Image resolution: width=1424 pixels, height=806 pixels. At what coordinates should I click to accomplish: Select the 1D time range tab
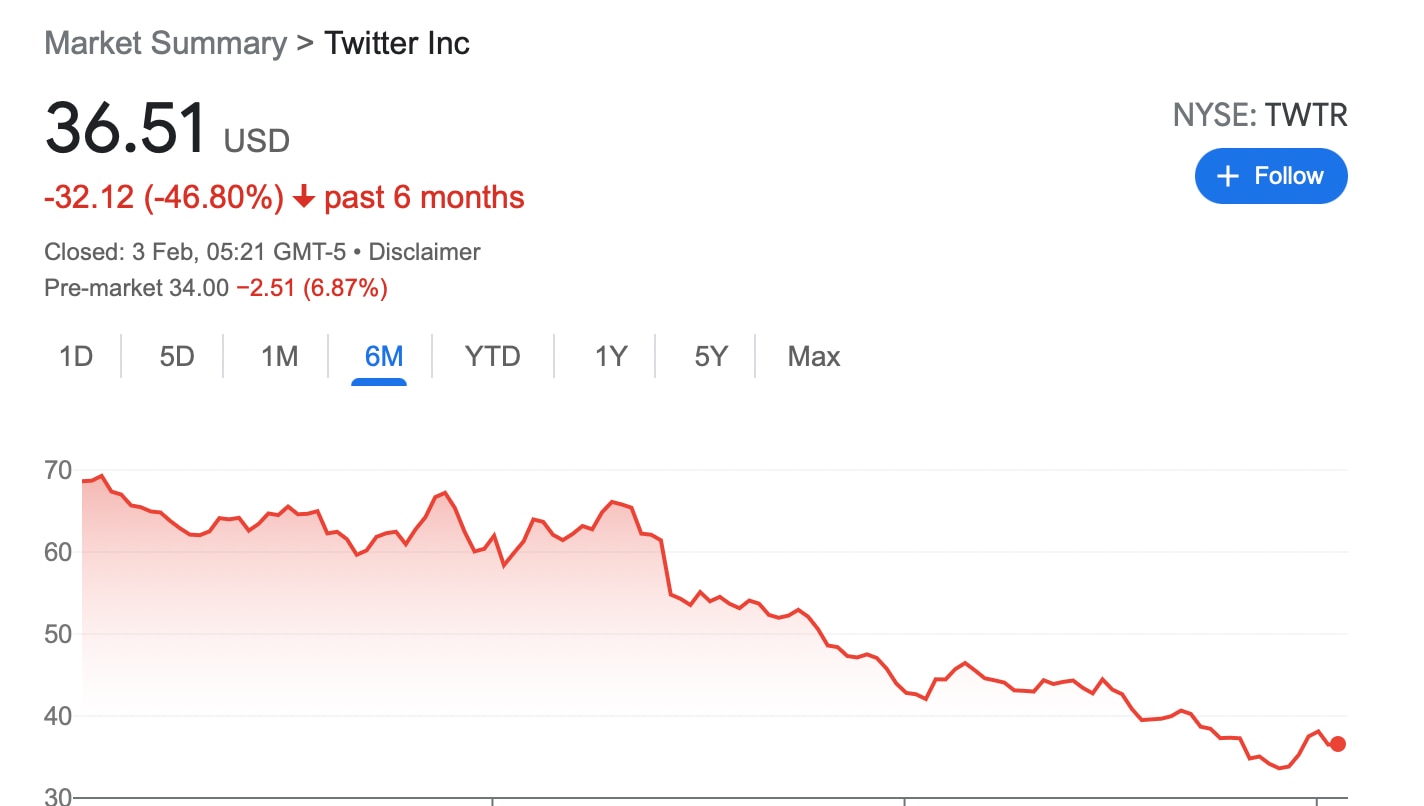click(x=76, y=357)
